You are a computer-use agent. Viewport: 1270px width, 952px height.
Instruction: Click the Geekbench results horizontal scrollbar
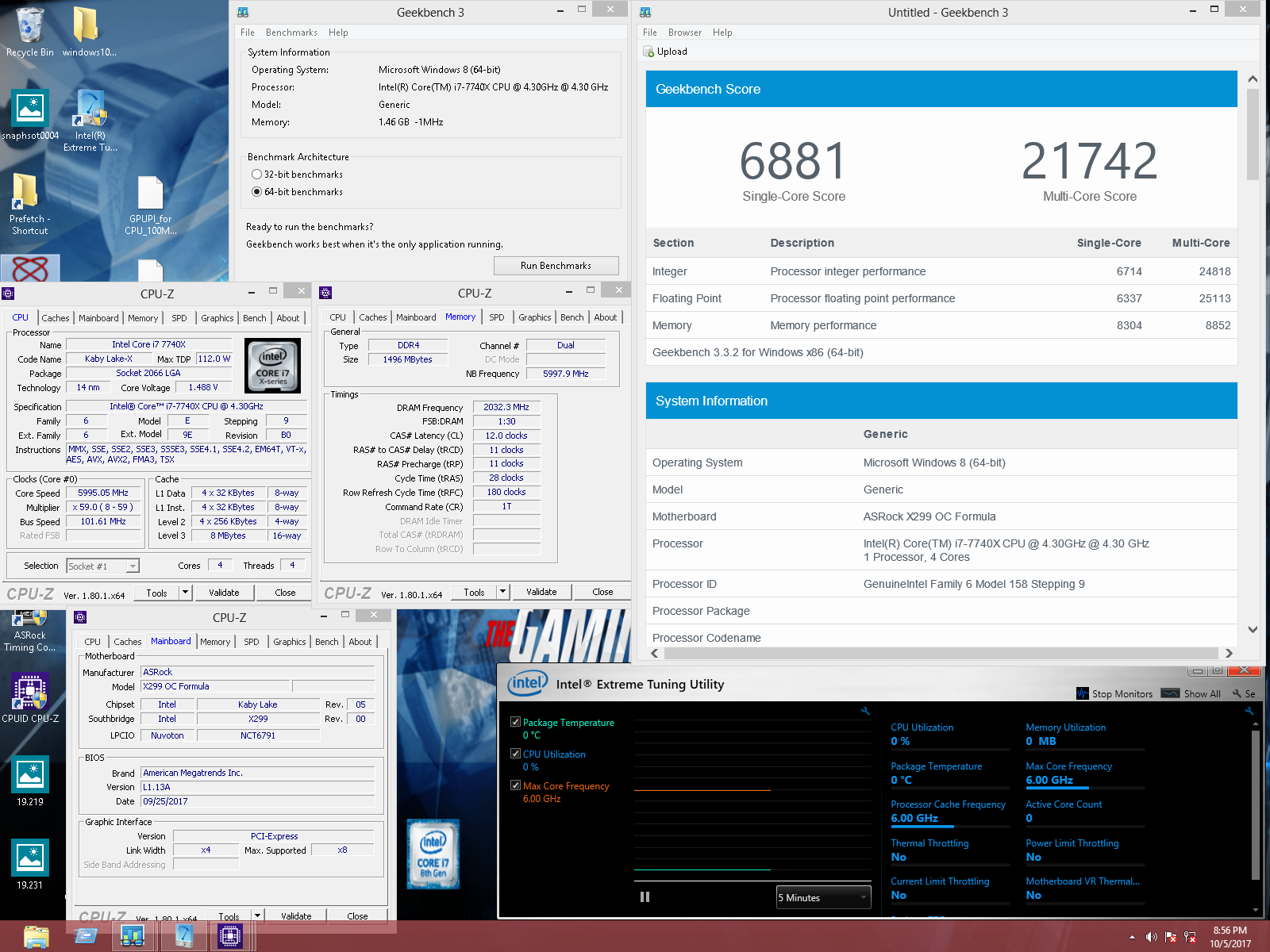(941, 653)
